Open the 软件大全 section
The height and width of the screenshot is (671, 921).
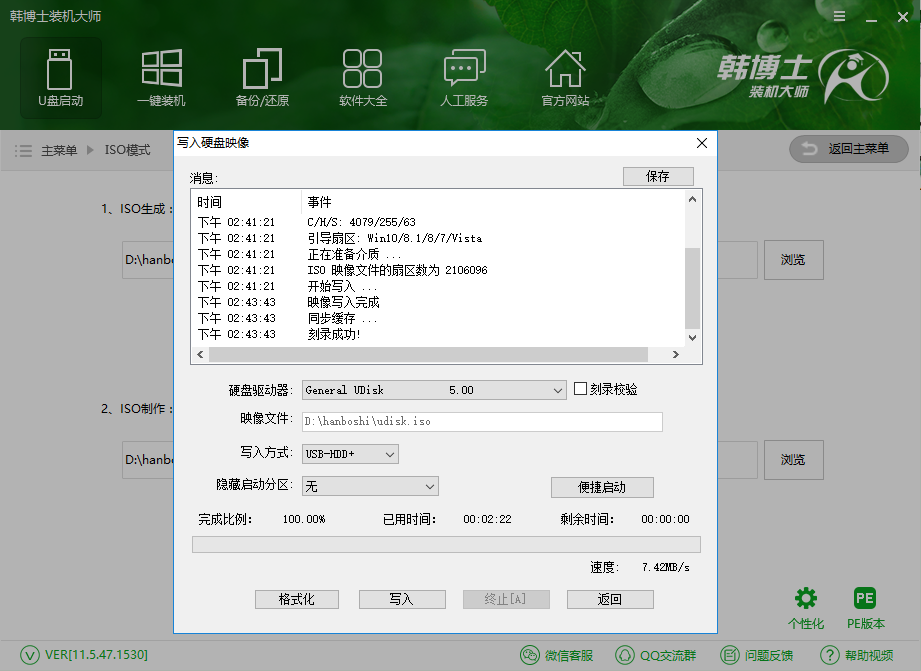pos(363,77)
